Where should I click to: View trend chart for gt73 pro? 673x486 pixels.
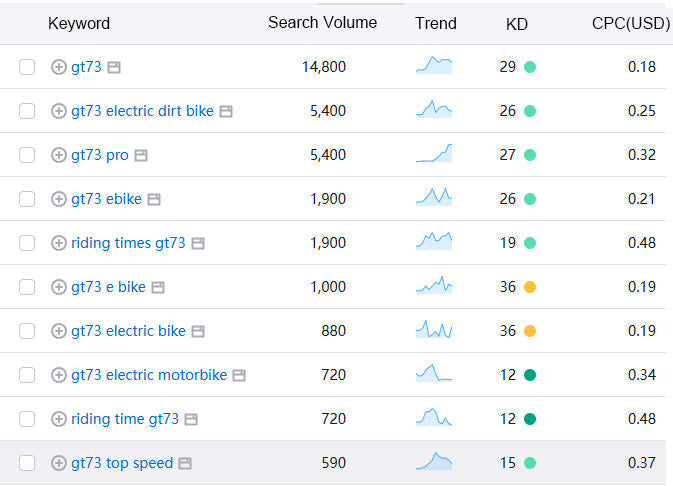(x=434, y=153)
